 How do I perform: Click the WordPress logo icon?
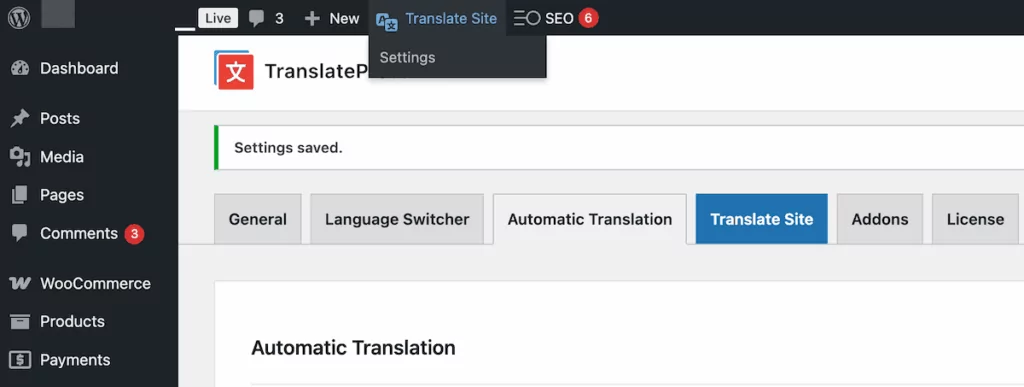[x=19, y=18]
